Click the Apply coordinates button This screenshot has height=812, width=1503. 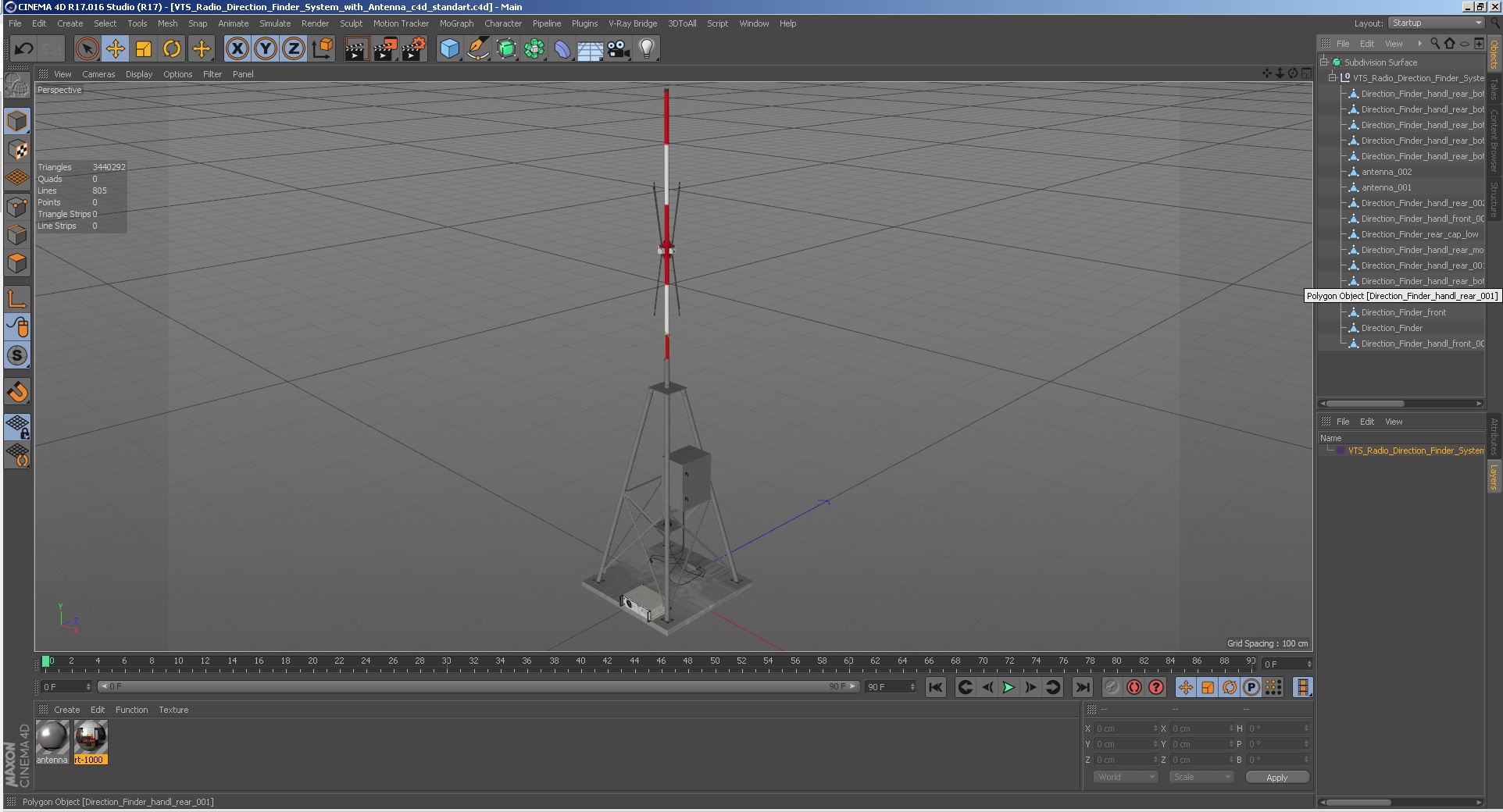point(1277,777)
